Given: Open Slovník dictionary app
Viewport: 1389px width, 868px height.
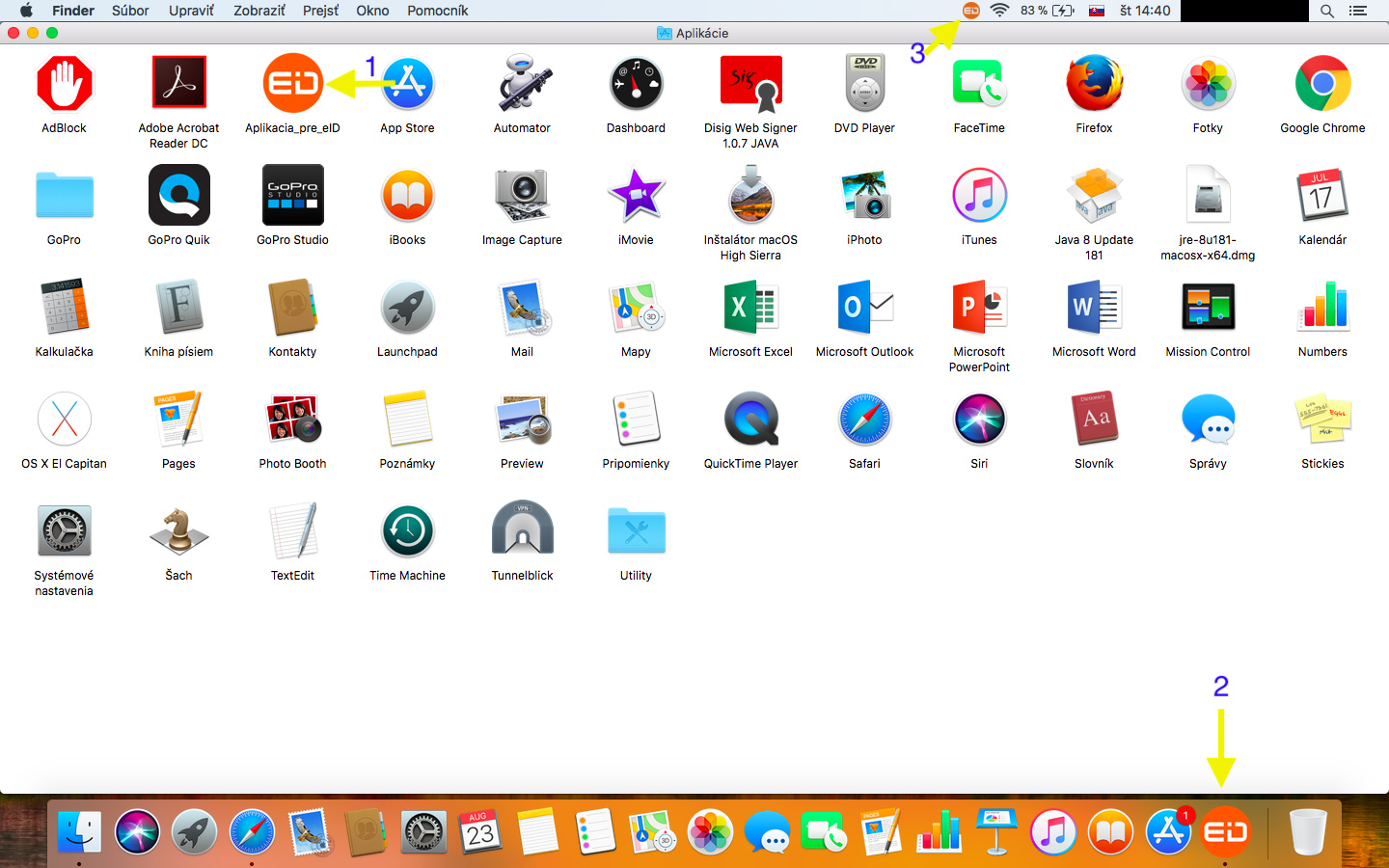Looking at the screenshot, I should pos(1094,420).
